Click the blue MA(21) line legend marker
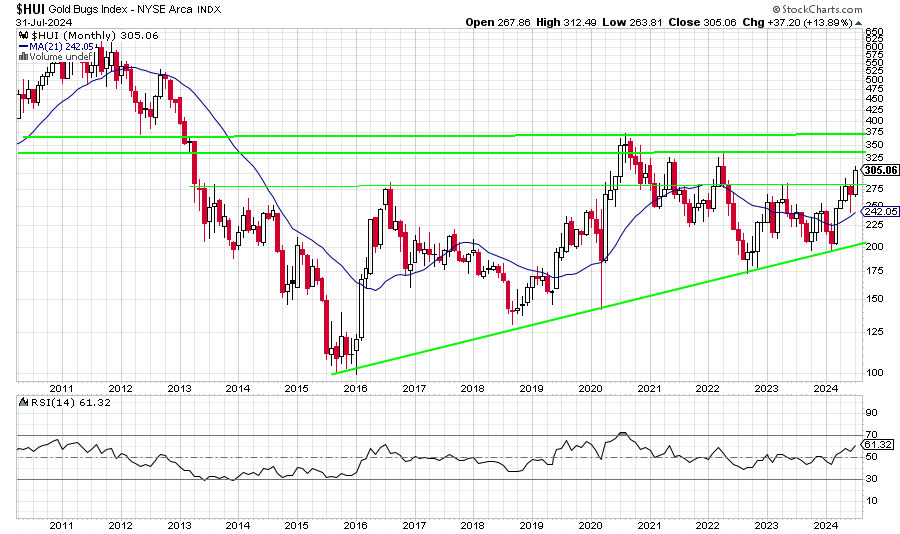This screenshot has width=900, height=534. (22, 46)
